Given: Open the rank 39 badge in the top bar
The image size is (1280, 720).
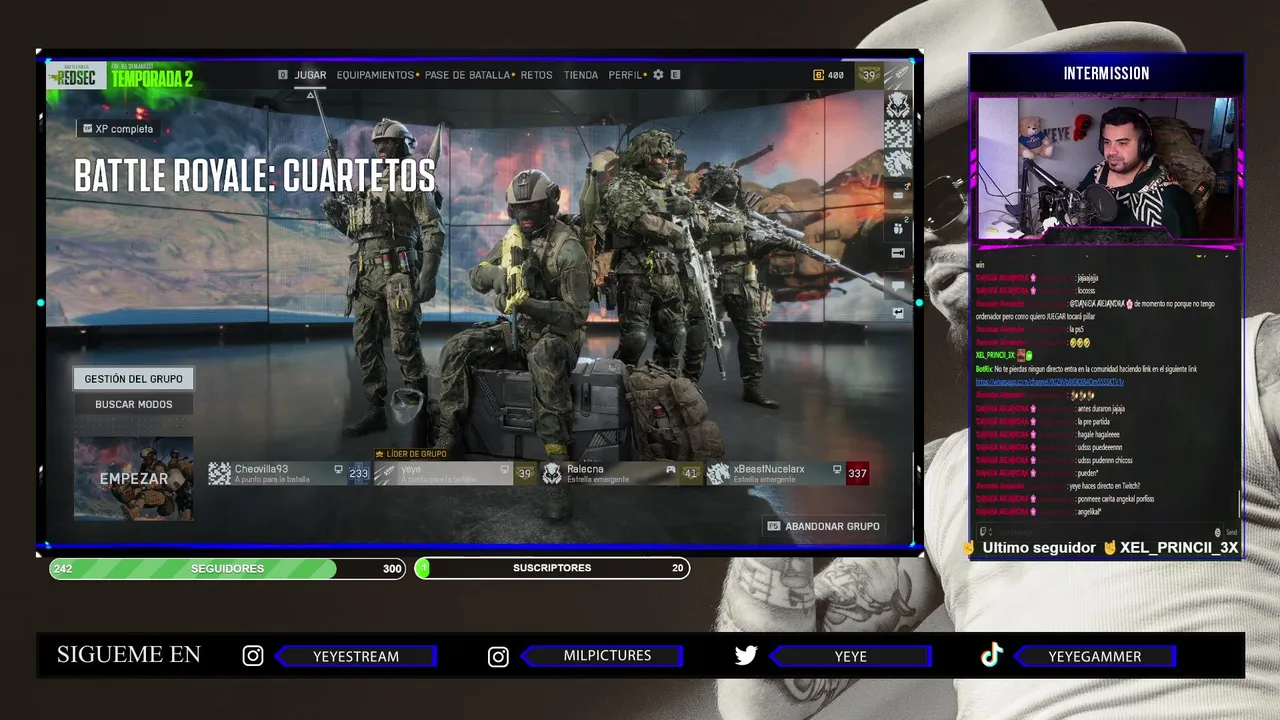Looking at the screenshot, I should coord(869,75).
